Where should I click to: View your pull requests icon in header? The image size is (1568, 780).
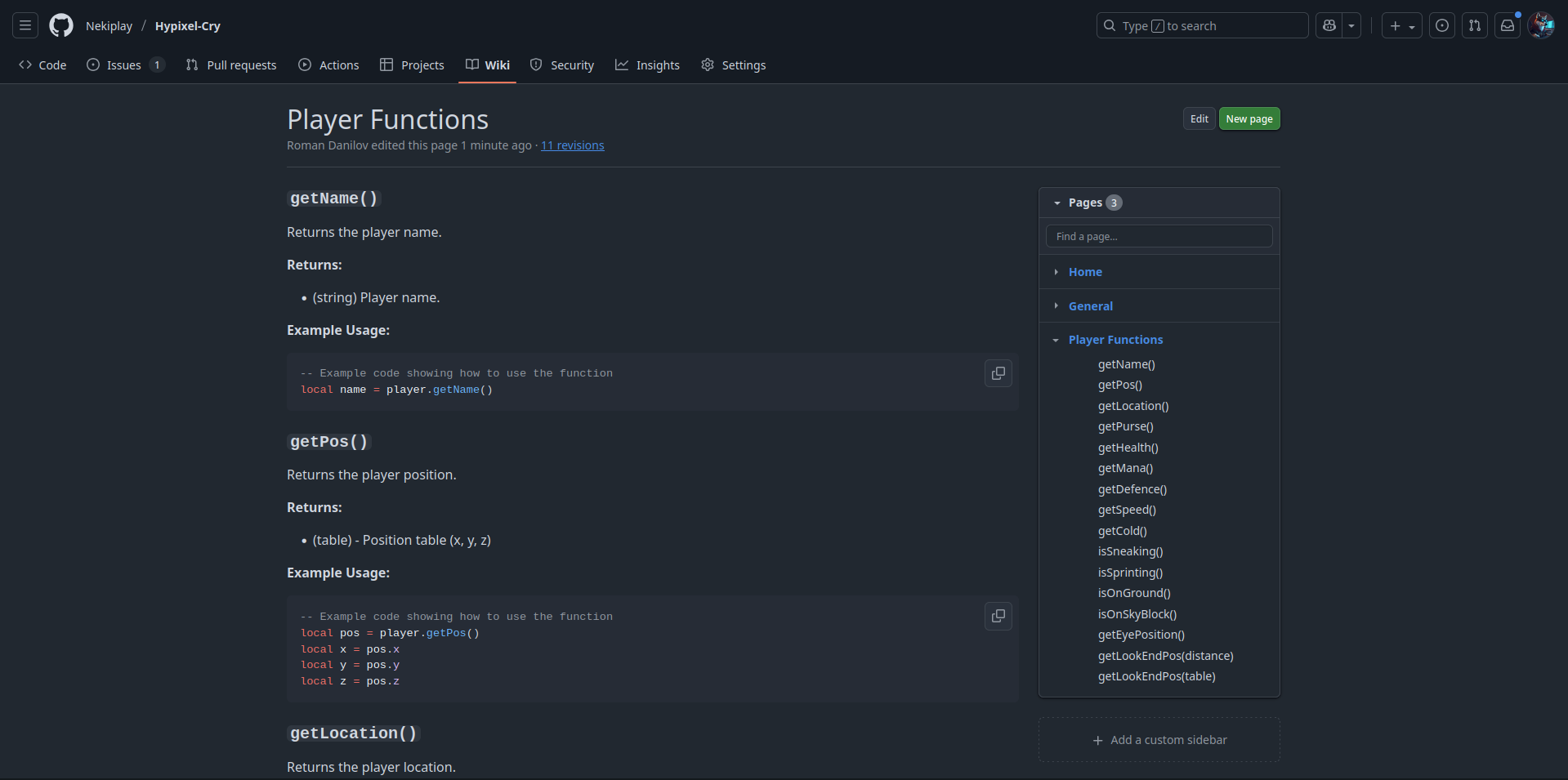pyautogui.click(x=1475, y=25)
